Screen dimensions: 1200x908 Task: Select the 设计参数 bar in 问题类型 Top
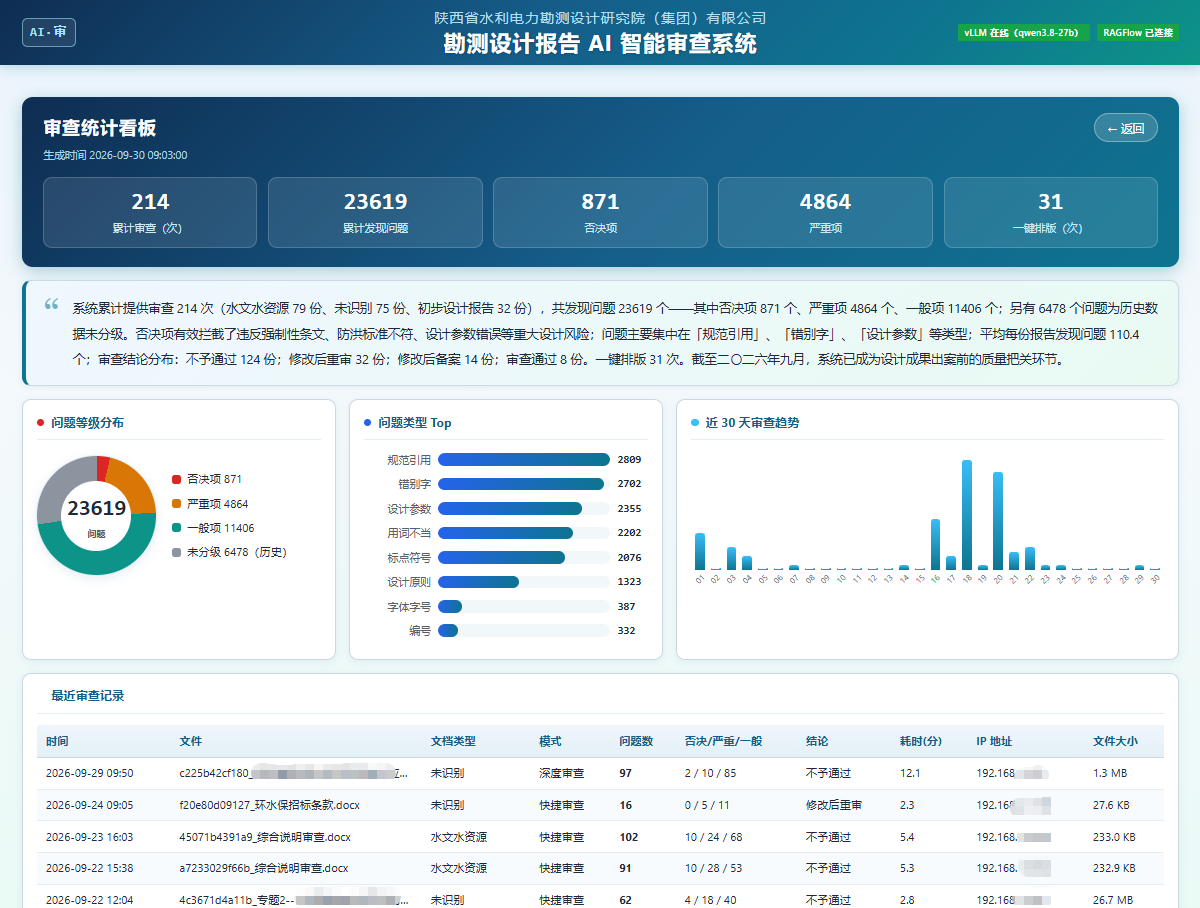[x=510, y=508]
